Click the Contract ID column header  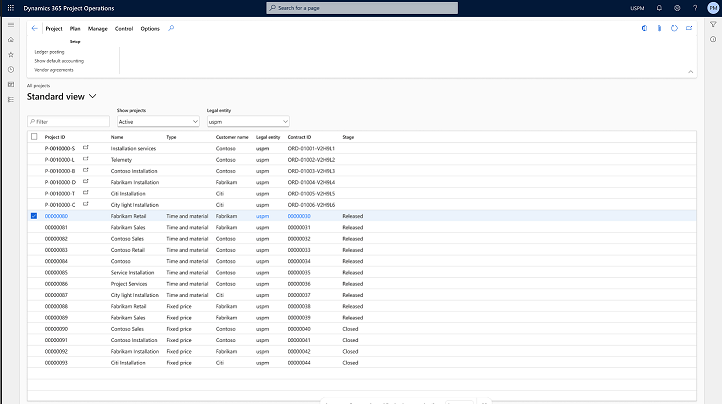pos(299,137)
